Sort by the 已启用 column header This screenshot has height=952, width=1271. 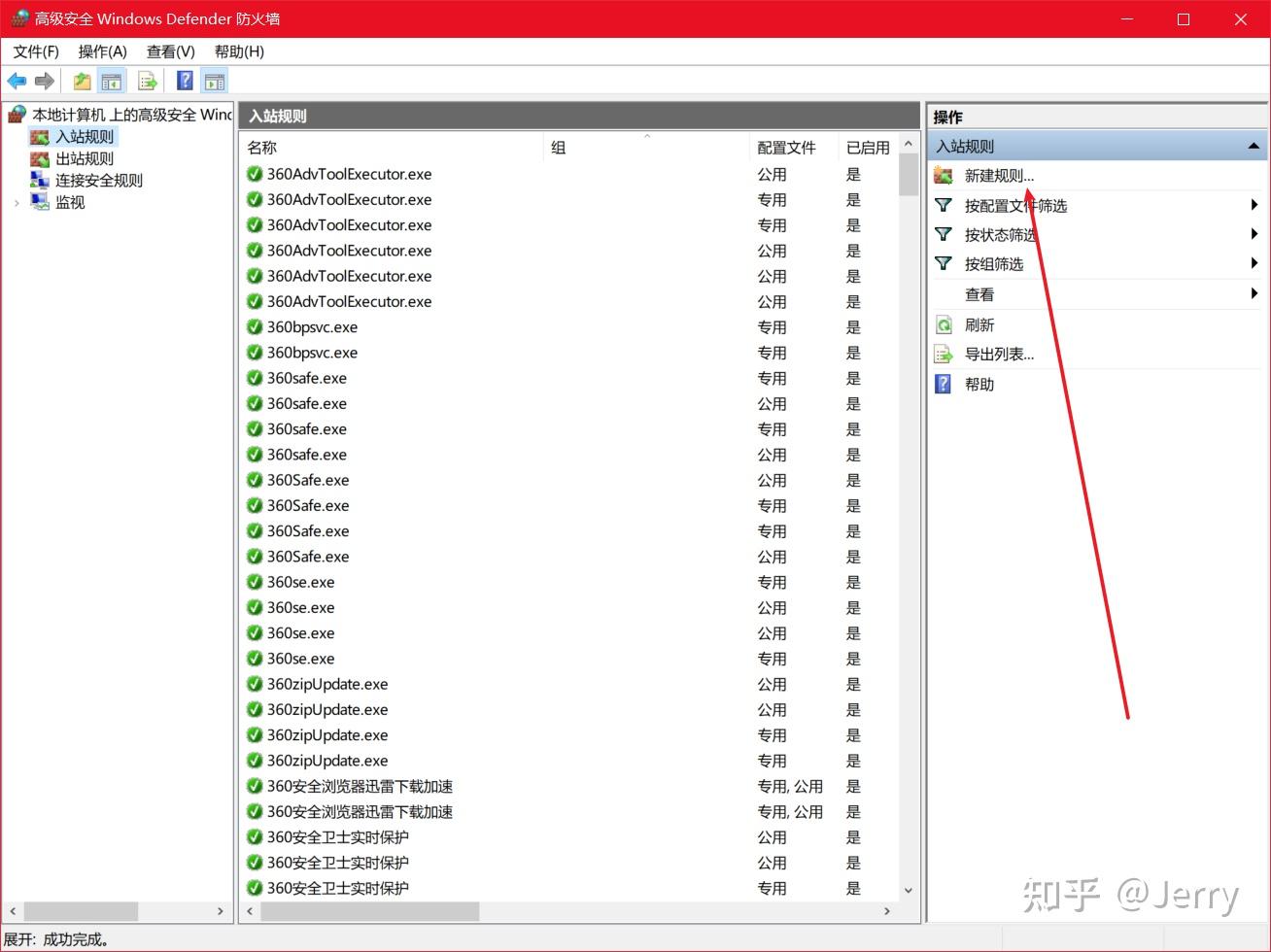[868, 148]
